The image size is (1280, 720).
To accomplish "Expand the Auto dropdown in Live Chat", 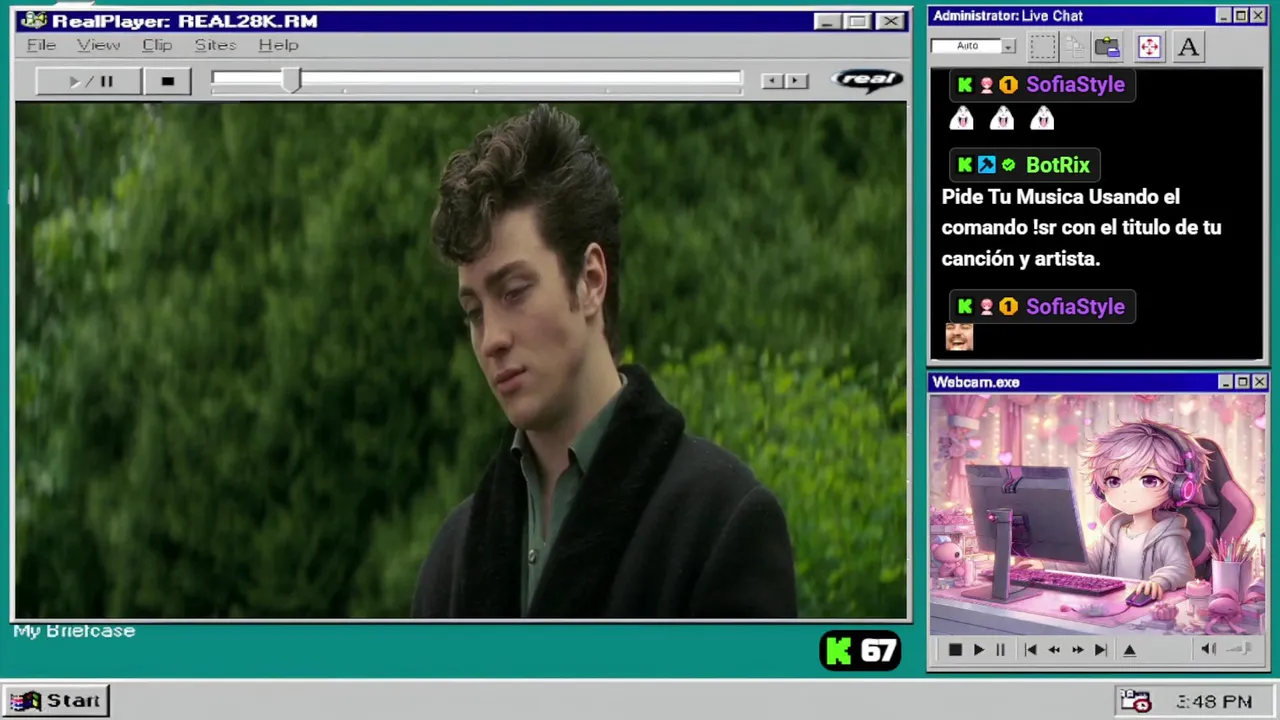I will [x=1008, y=46].
